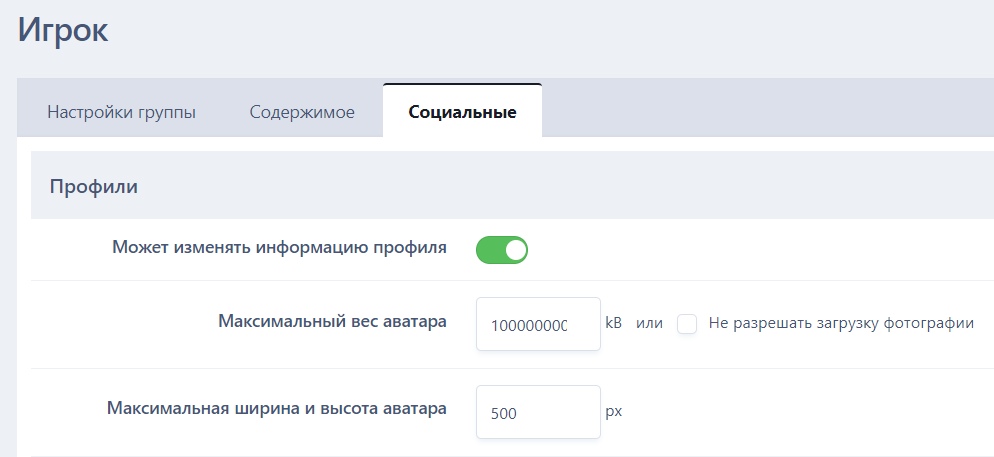The width and height of the screenshot is (994, 457).
Task: Click Максимальная ширина и высота аватара label
Action: 276,408
